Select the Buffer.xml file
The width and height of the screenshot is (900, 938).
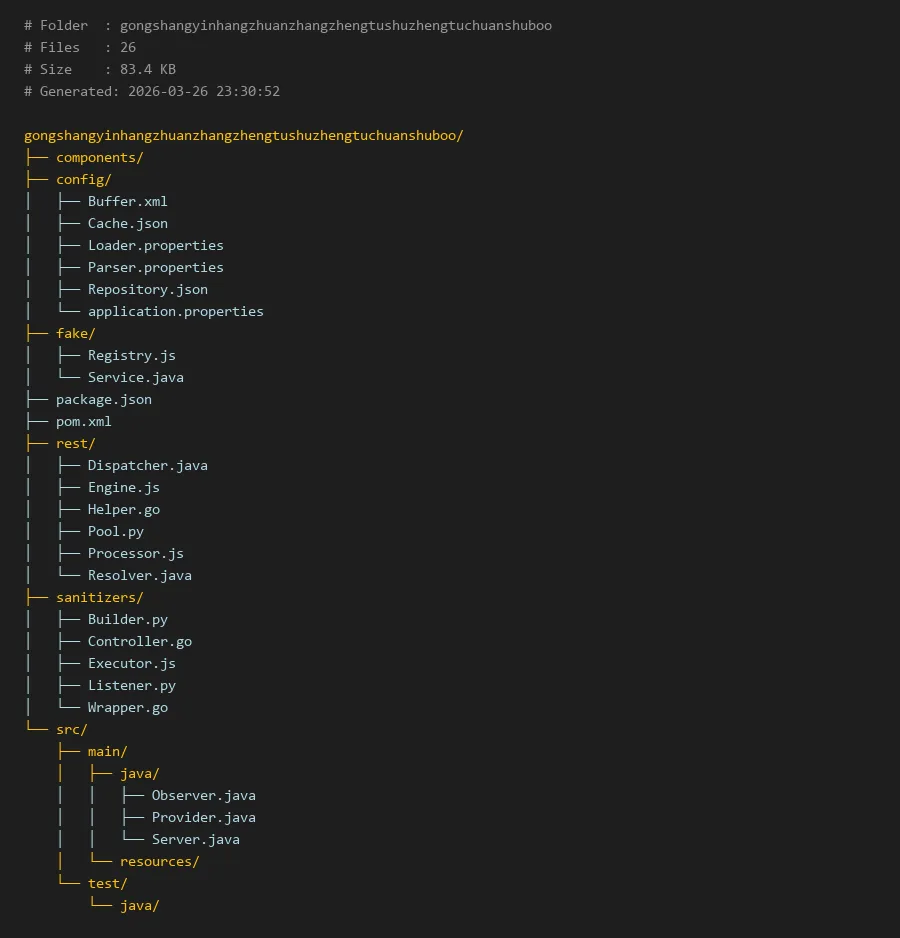(x=127, y=201)
